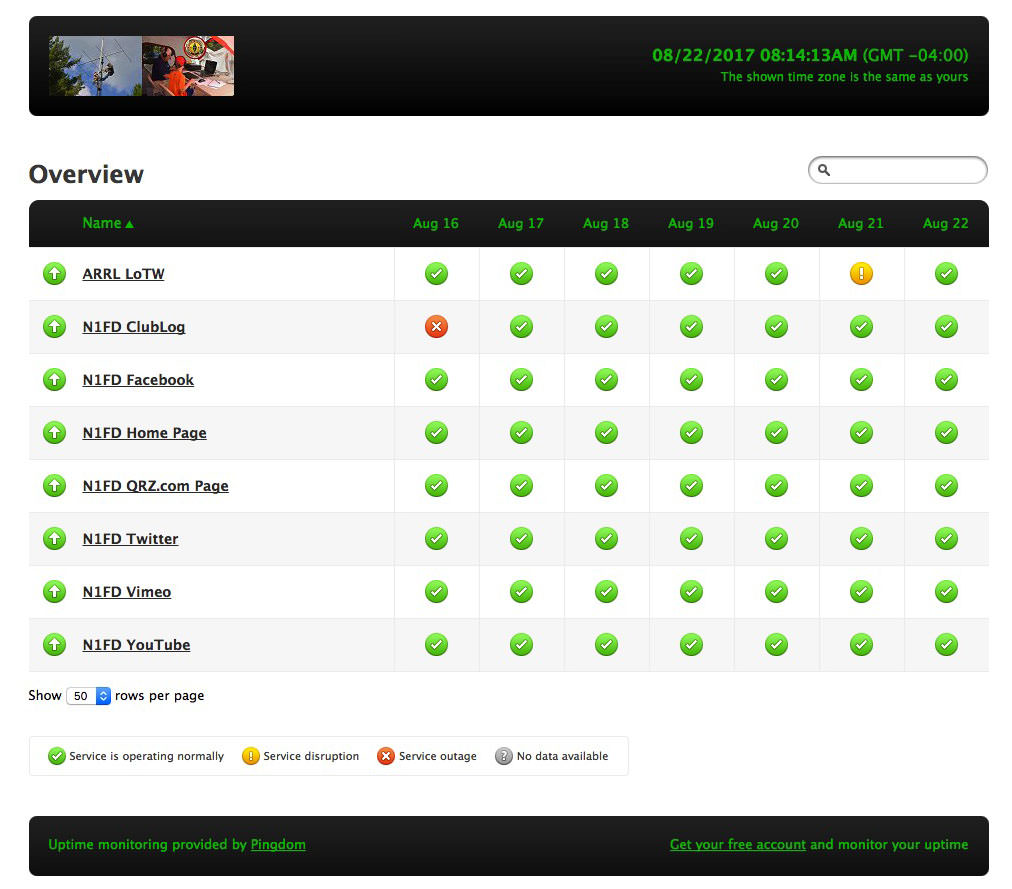
Task: Click N1FD Facebook Aug 18 green check
Action: tap(606, 380)
